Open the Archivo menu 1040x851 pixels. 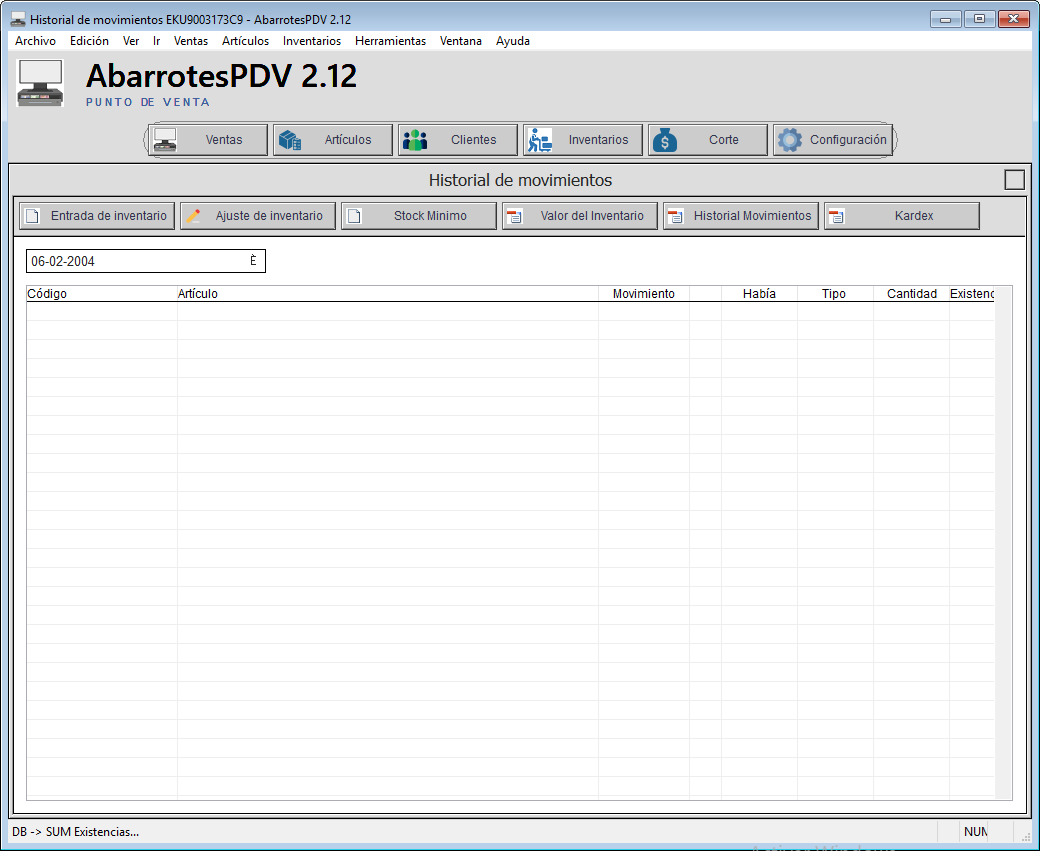35,41
